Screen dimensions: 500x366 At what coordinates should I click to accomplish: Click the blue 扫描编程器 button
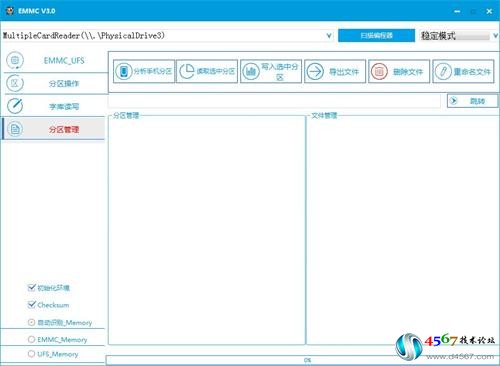pos(376,35)
